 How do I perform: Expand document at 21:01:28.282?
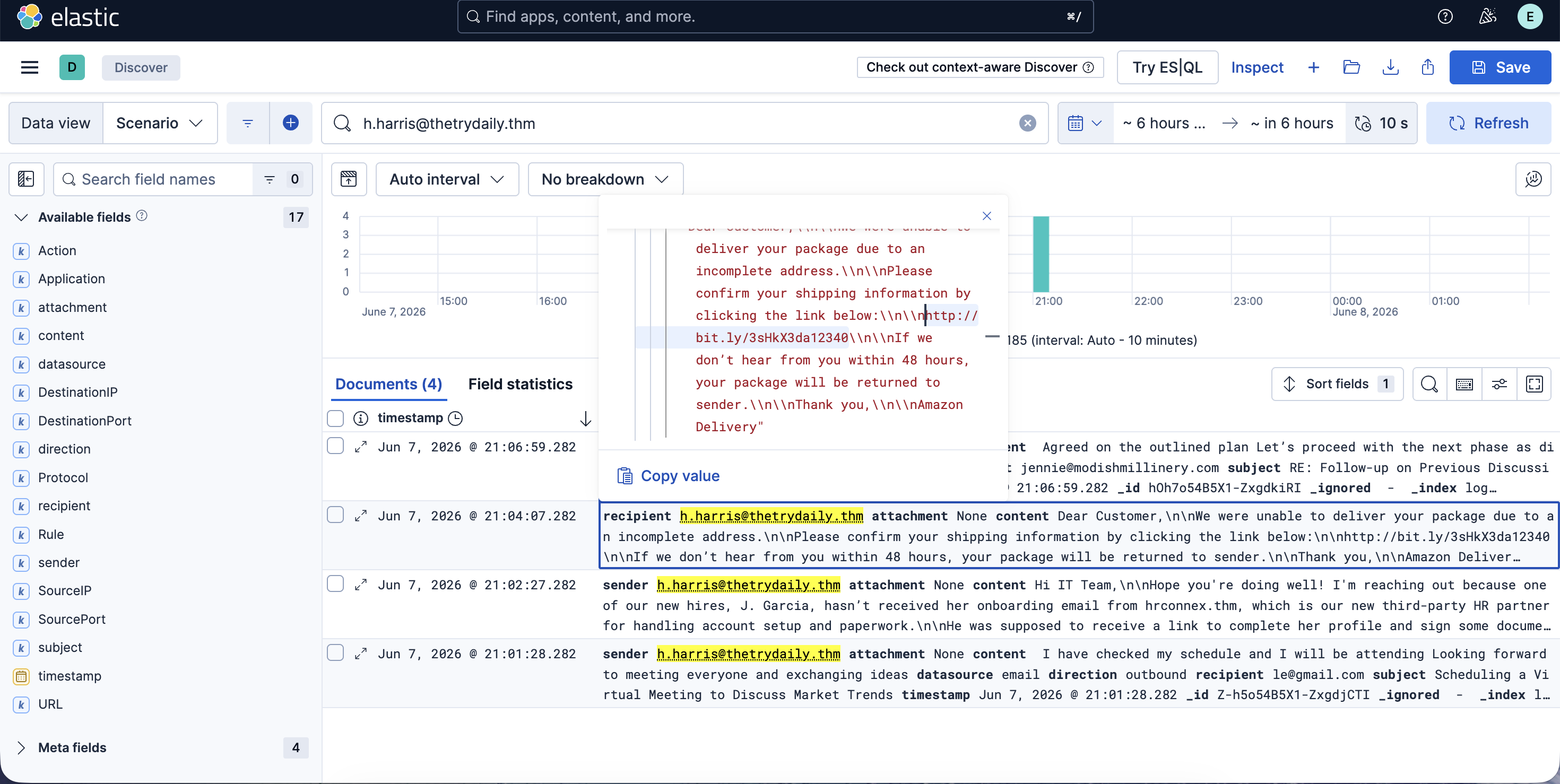[x=361, y=654]
